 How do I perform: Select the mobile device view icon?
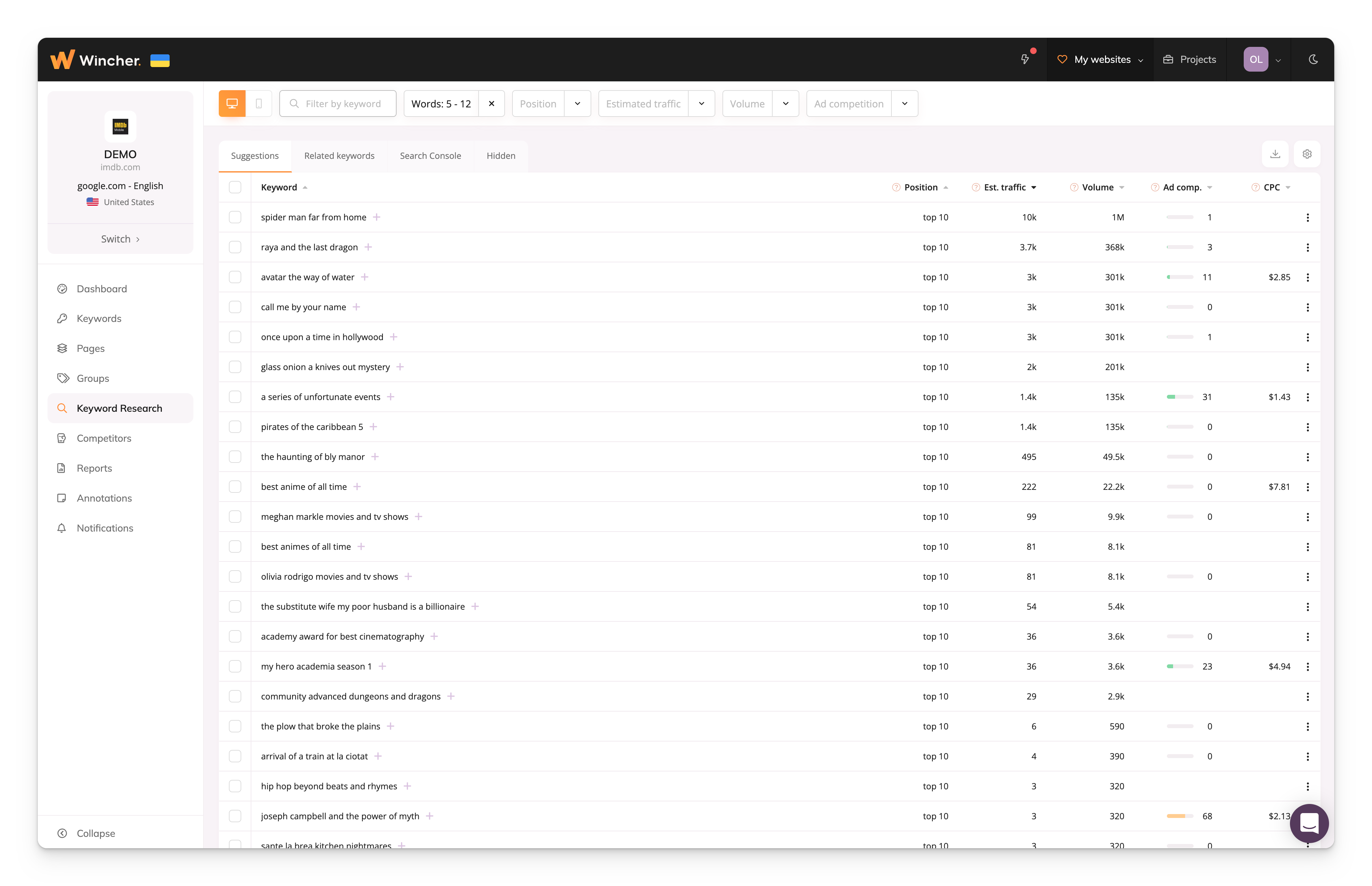[259, 104]
